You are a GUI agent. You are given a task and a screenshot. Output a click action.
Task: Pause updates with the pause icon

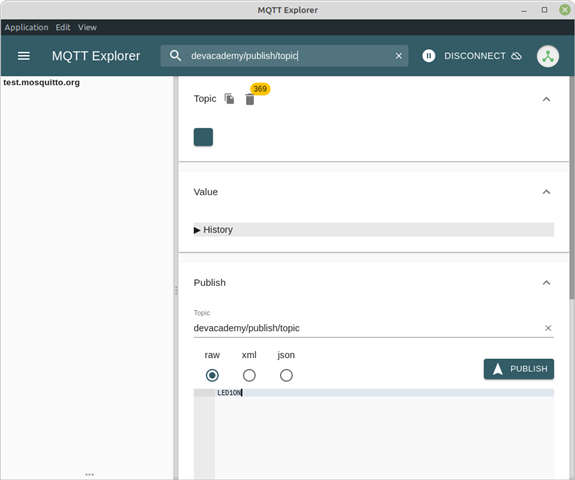coord(428,56)
